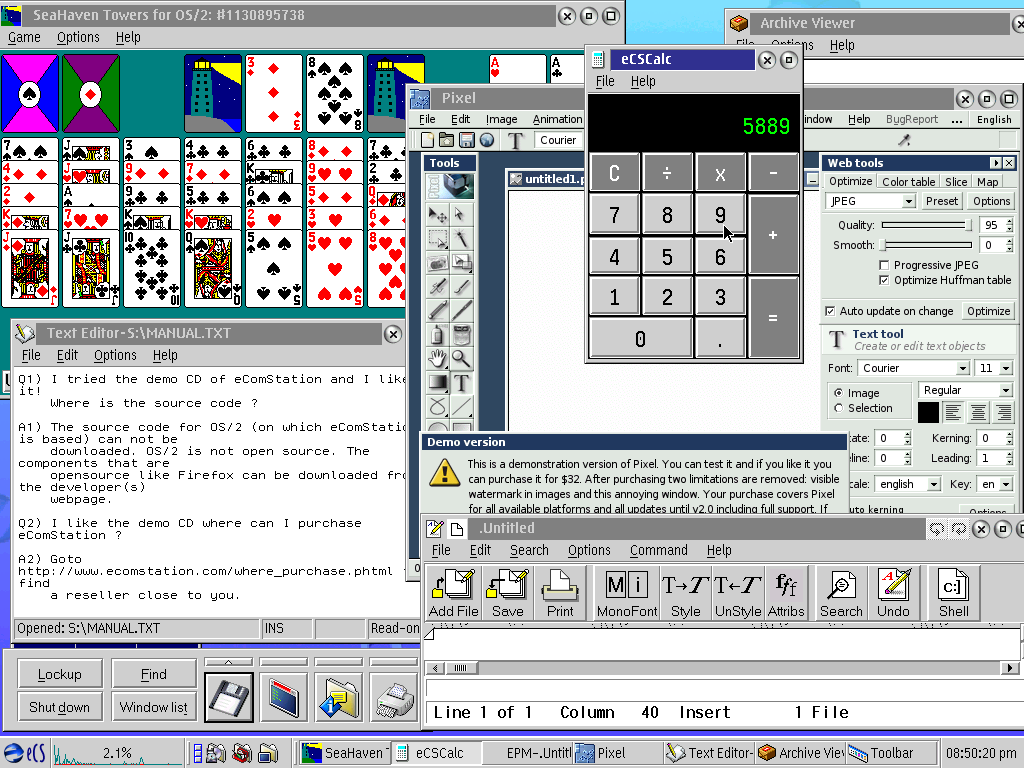The image size is (1024, 768).
Task: Open the Key 'en' dropdown
Action: [1006, 484]
